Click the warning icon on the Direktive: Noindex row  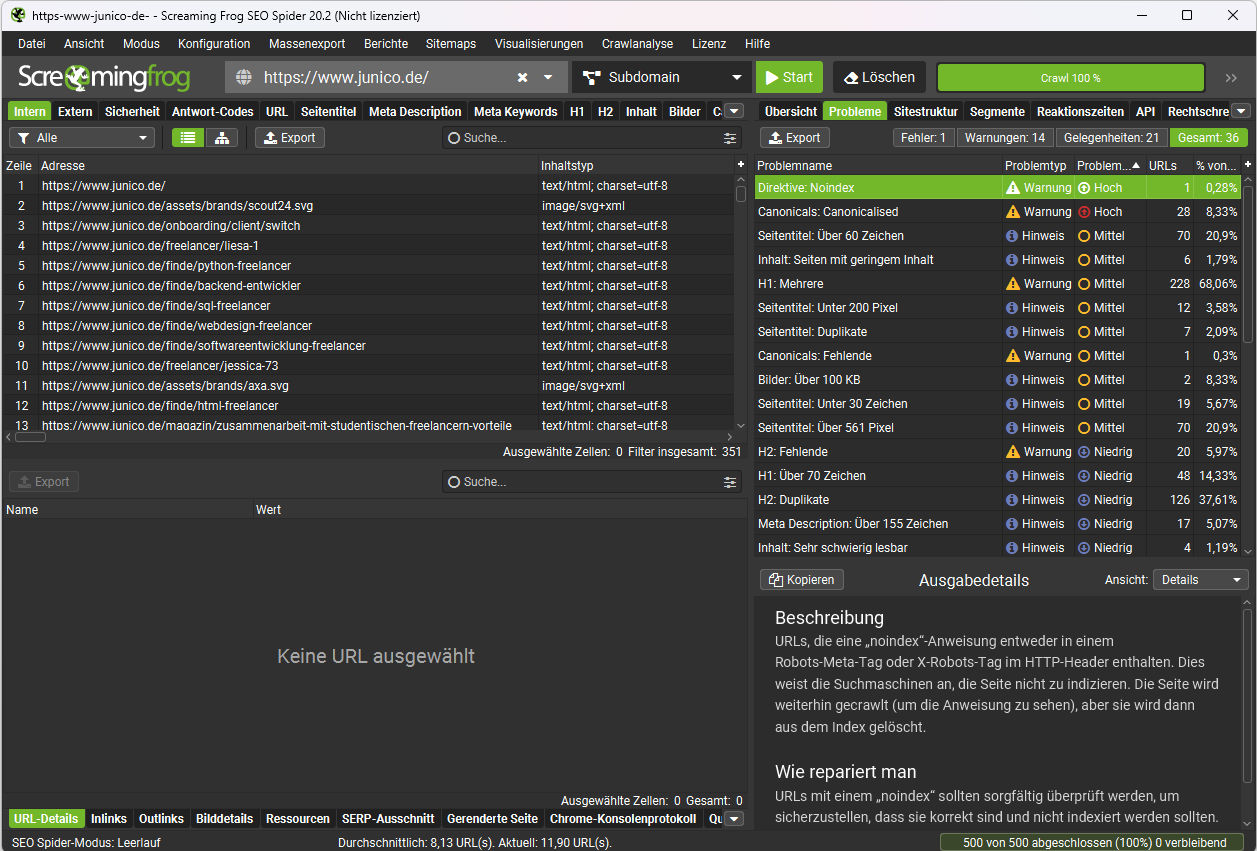[1013, 188]
